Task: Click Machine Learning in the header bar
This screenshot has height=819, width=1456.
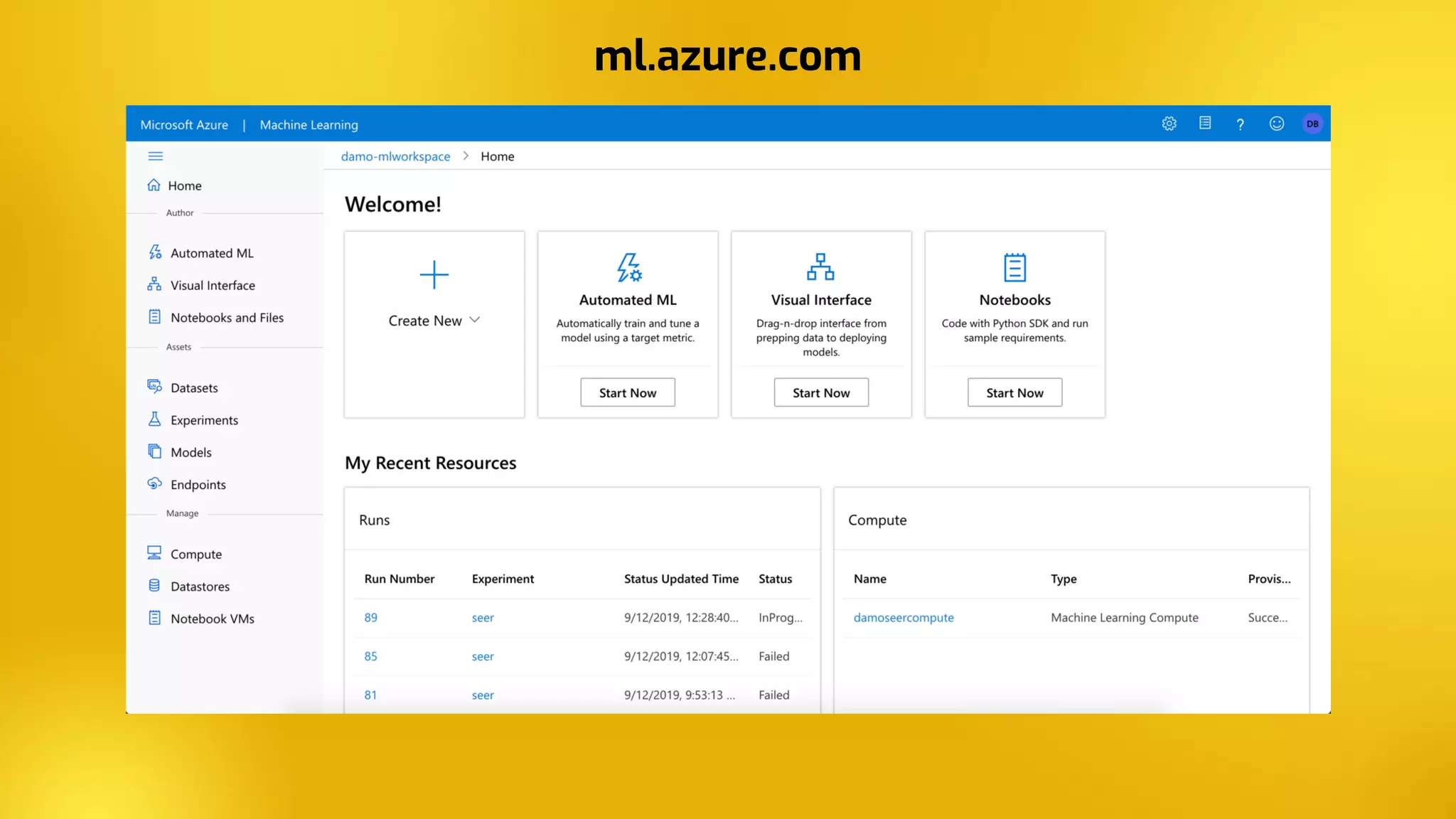Action: pyautogui.click(x=309, y=124)
